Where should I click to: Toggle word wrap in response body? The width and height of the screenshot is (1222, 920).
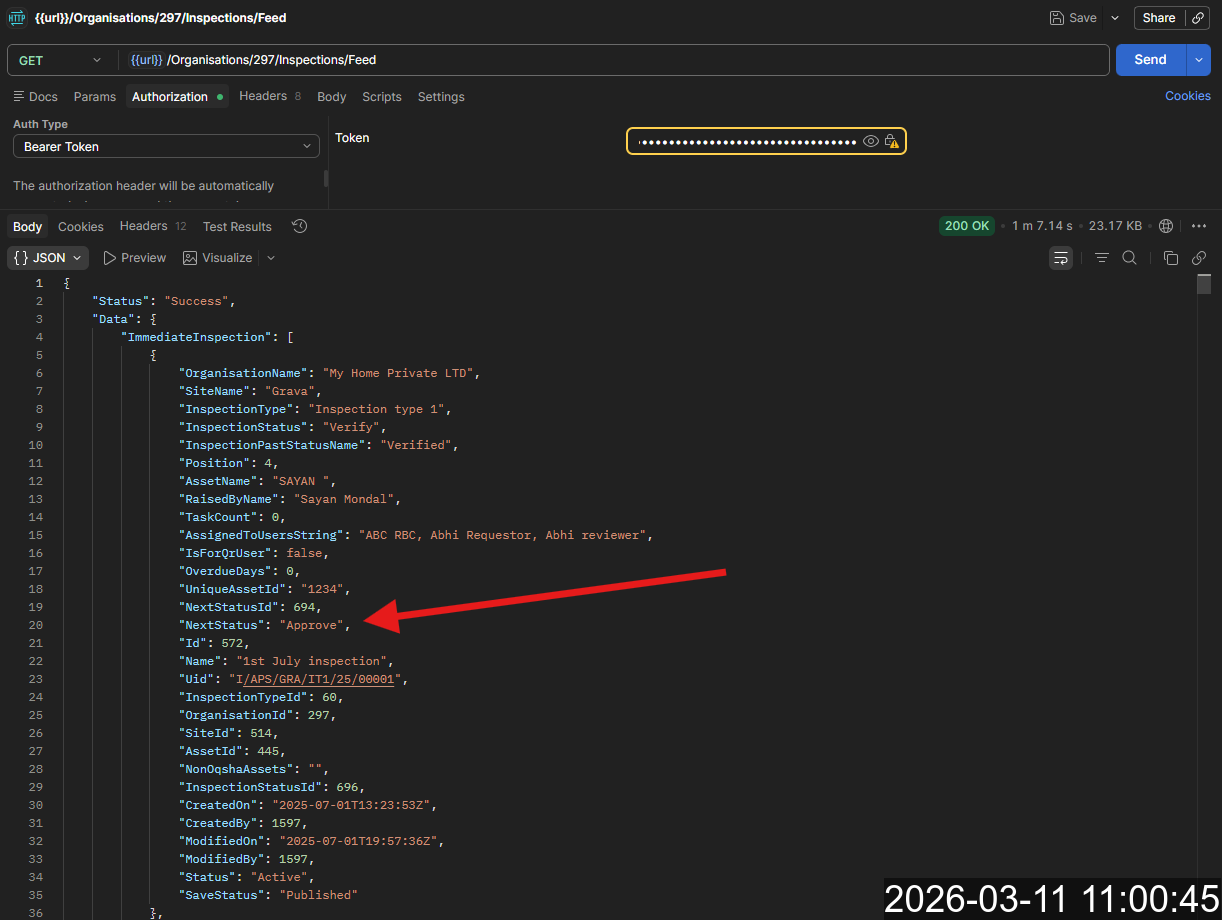(x=1061, y=258)
